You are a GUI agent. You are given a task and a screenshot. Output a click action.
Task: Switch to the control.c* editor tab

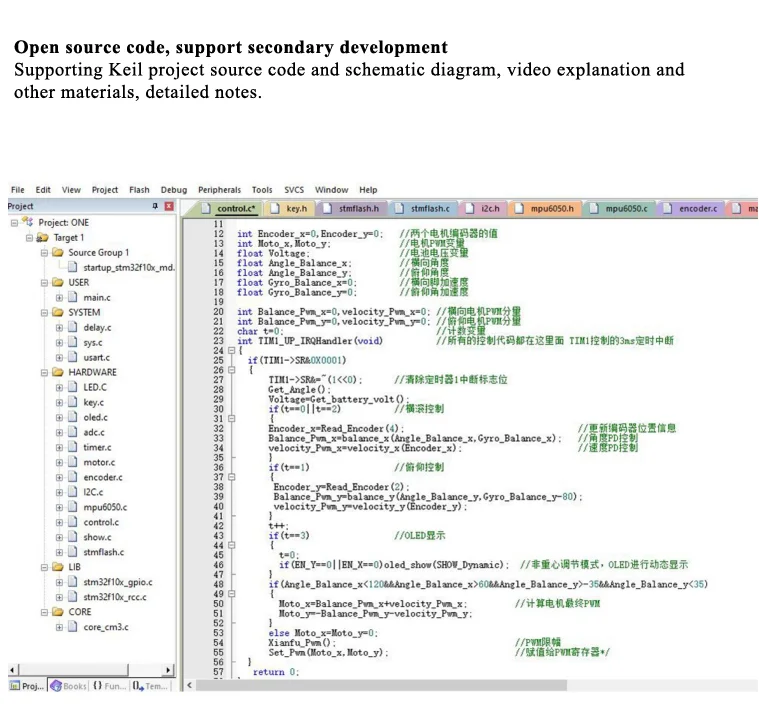(229, 208)
